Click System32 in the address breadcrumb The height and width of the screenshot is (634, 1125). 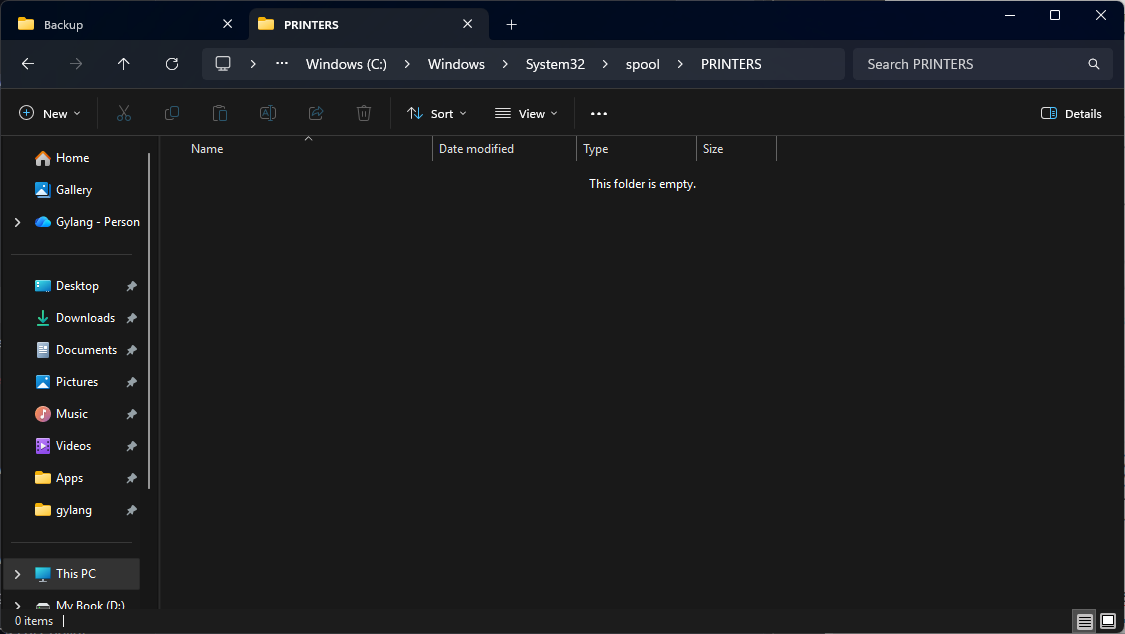click(555, 64)
